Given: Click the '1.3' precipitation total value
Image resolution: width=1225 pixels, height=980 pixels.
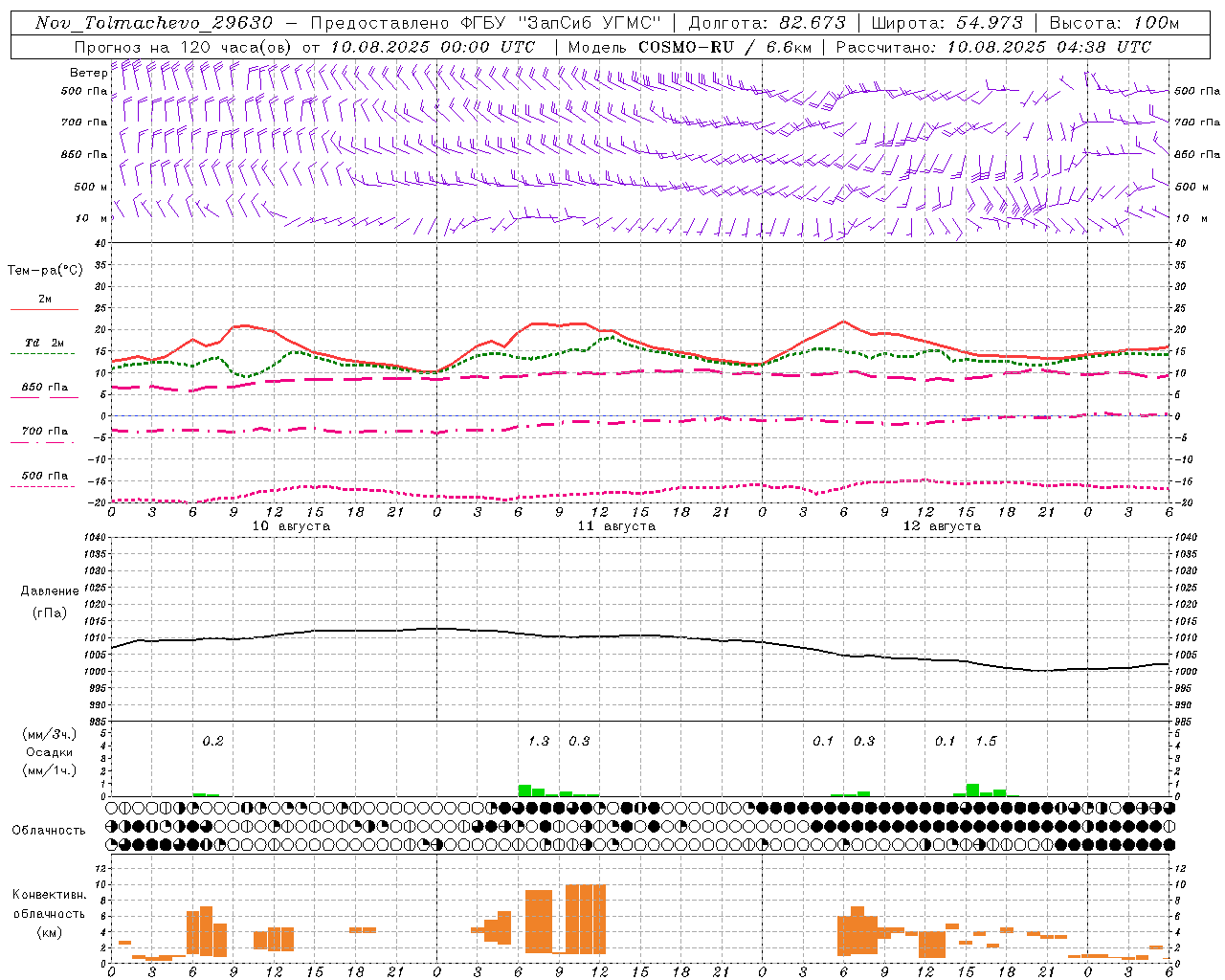Looking at the screenshot, I should pyautogui.click(x=539, y=741).
